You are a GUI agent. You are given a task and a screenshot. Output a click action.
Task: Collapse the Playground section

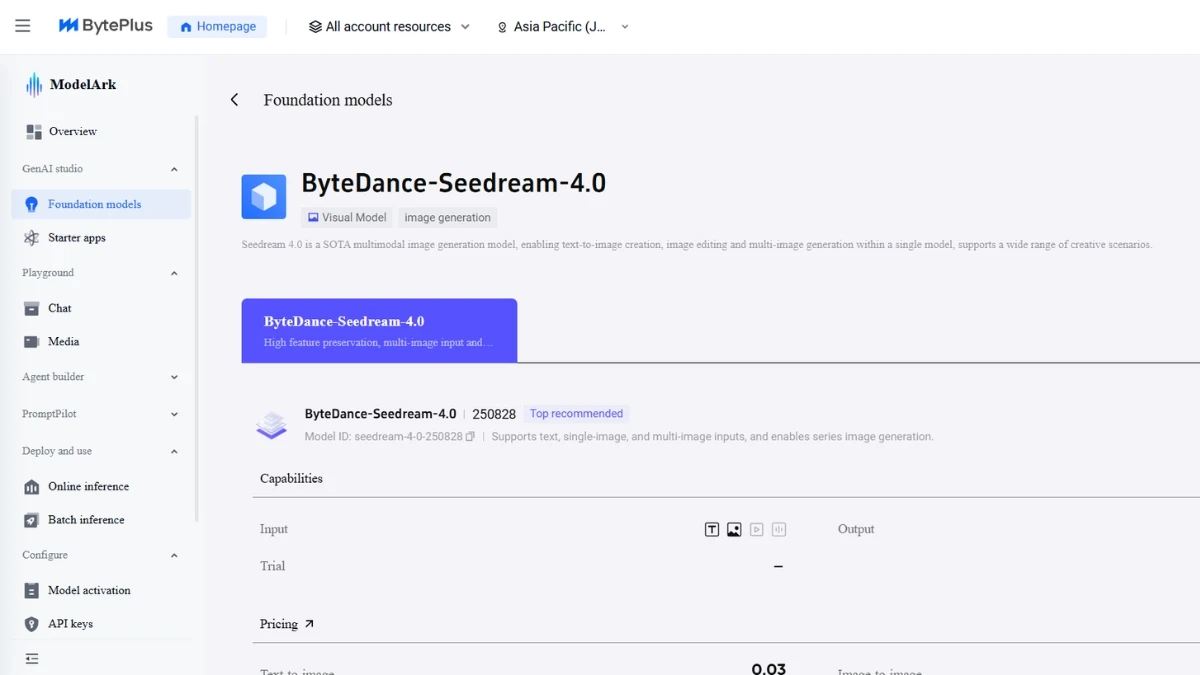point(174,273)
